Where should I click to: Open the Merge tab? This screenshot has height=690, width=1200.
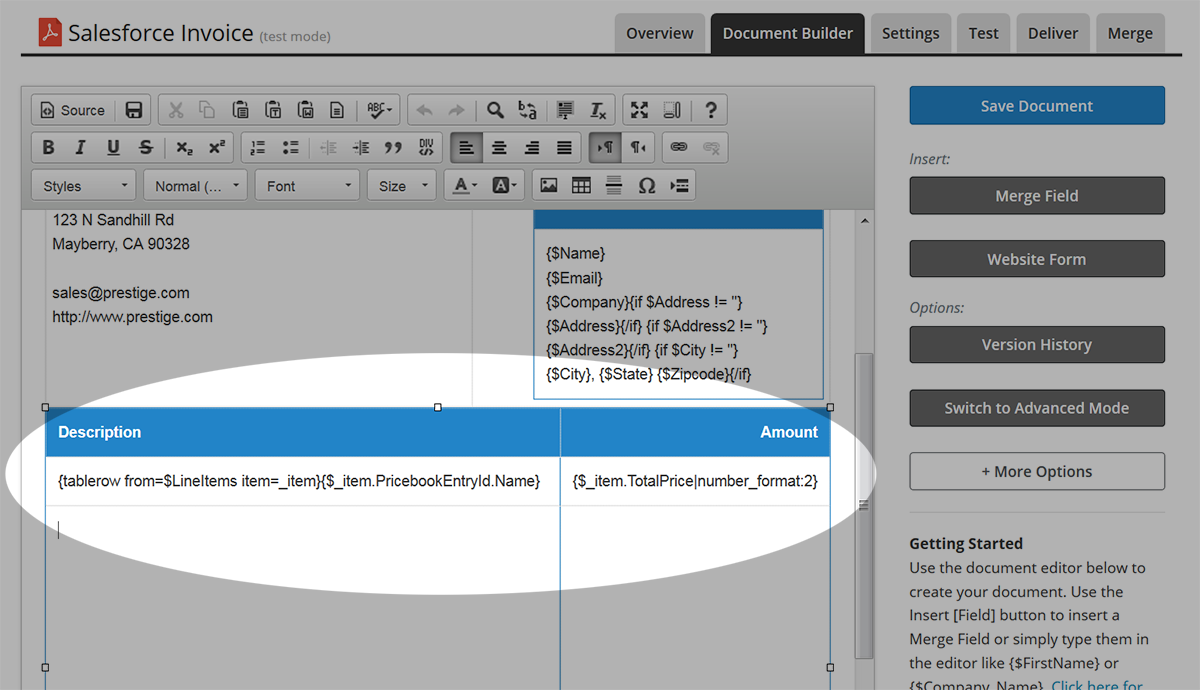click(1130, 34)
